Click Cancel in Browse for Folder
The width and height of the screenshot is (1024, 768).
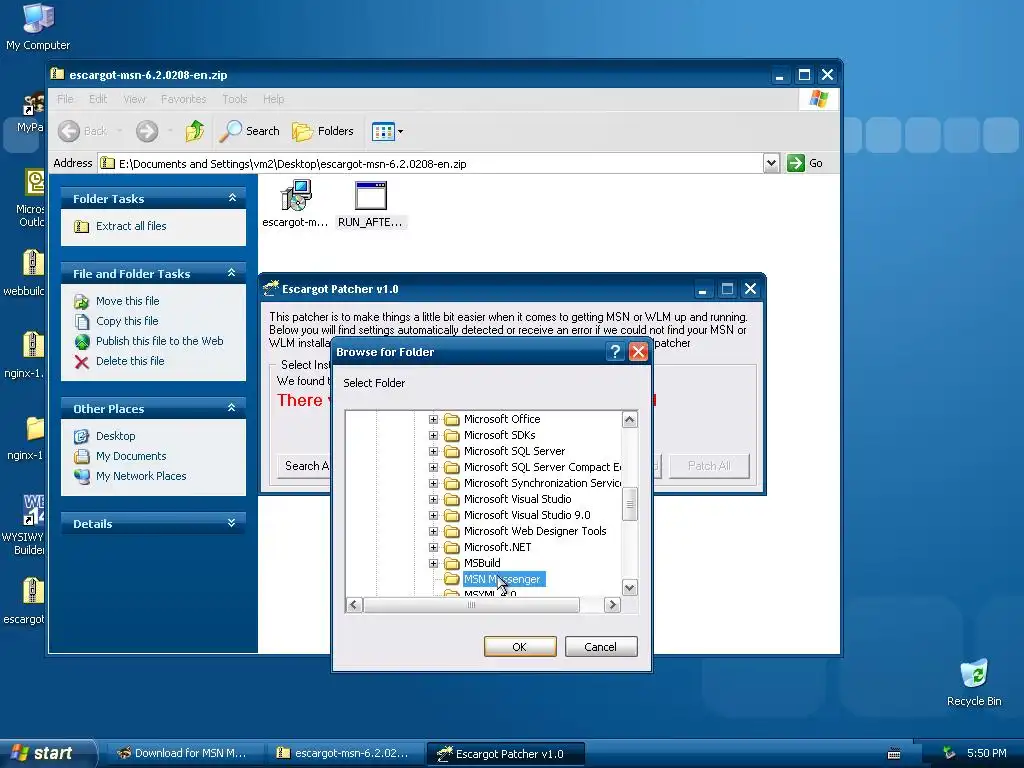[x=601, y=647]
